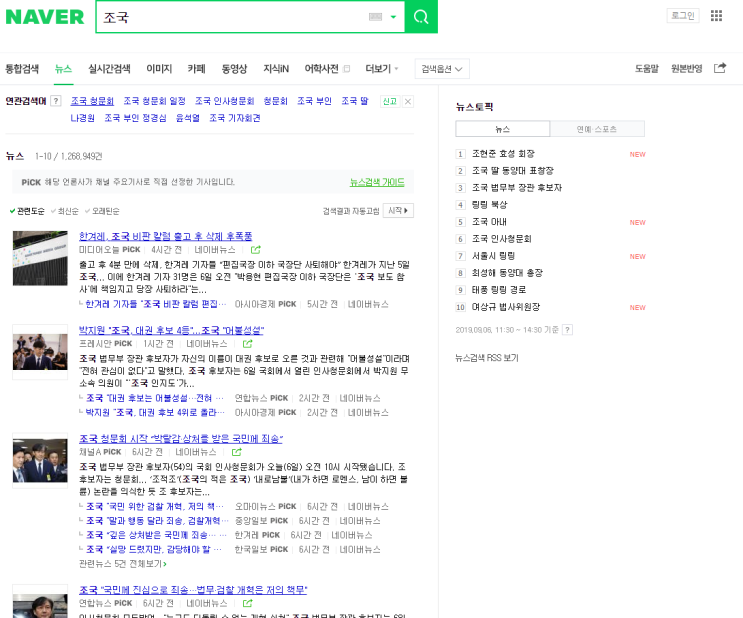Open topic 링링 북상
Viewport: 743px width, 618px height.
[489, 205]
